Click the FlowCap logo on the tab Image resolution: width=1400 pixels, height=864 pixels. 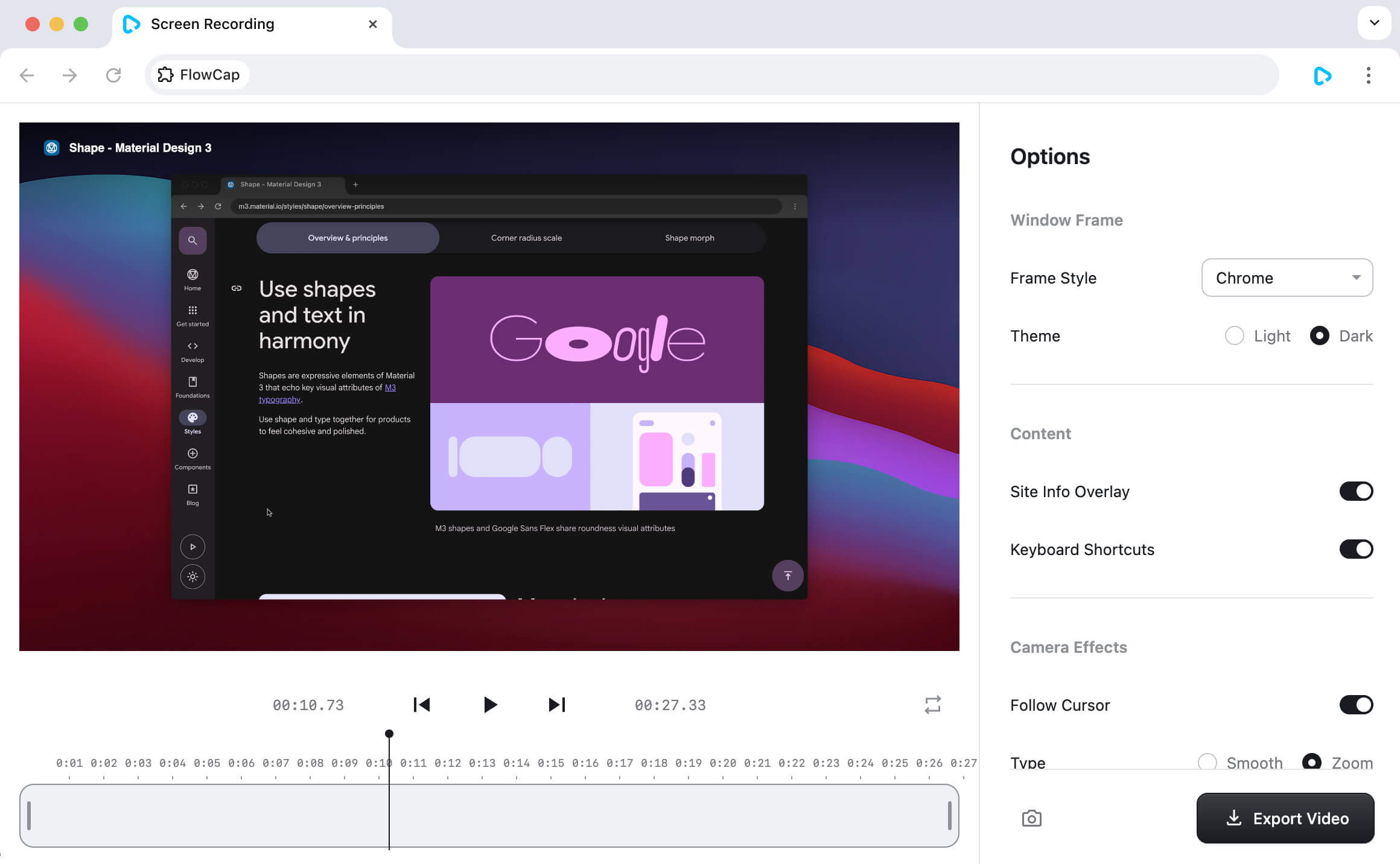click(x=131, y=24)
